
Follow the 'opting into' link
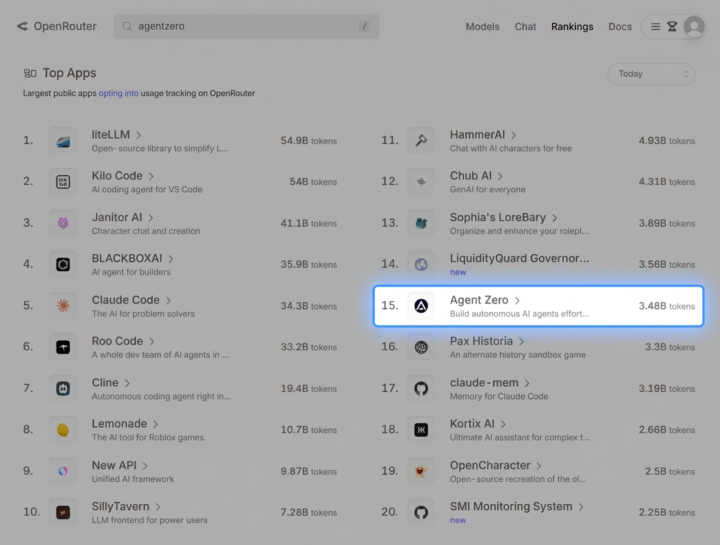click(x=118, y=93)
